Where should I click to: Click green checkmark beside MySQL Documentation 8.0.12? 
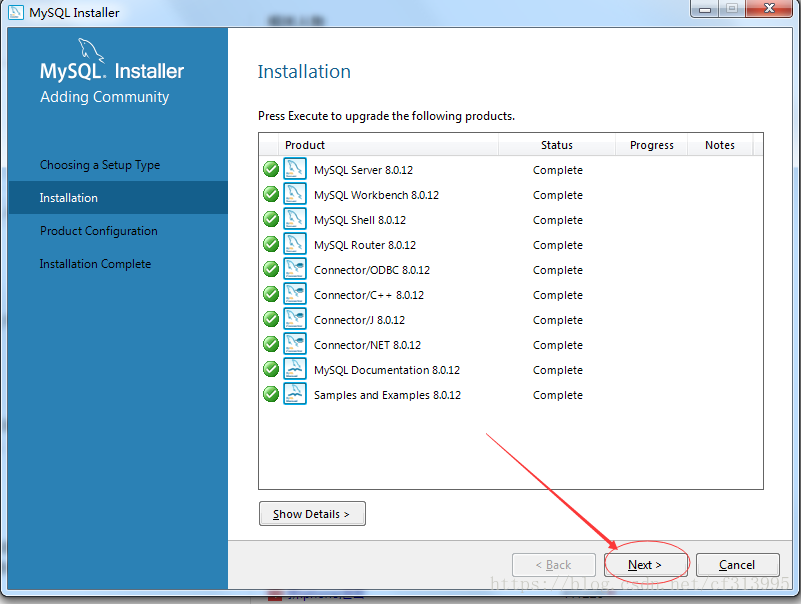(x=271, y=369)
